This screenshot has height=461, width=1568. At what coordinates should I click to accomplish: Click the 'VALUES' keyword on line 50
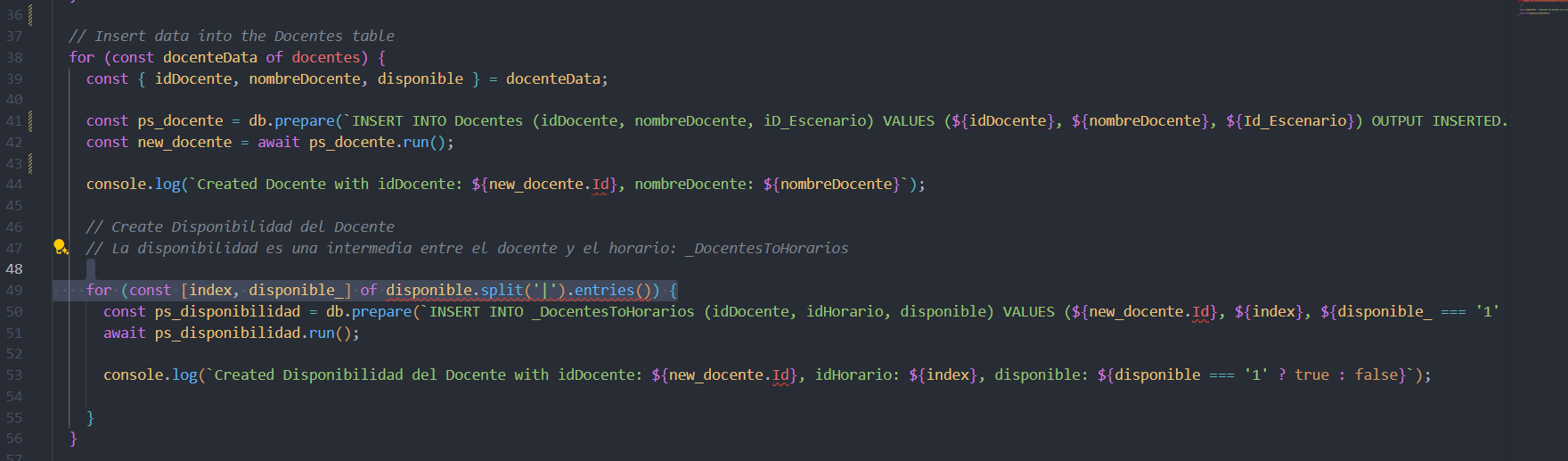(1028, 311)
